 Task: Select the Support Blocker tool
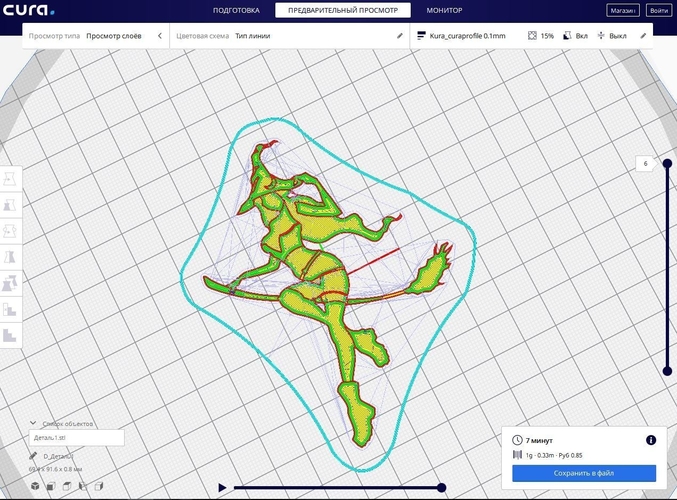pos(9,309)
